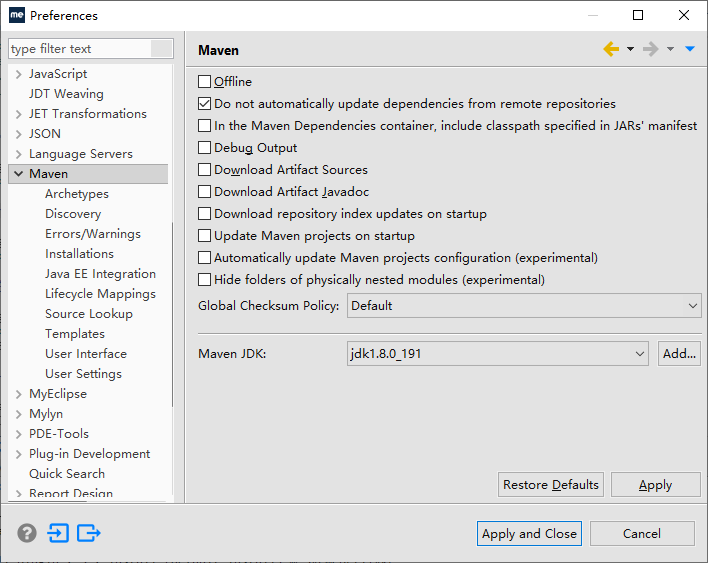The image size is (708, 563).
Task: Click Add... button next to Maven JDK
Action: (x=679, y=354)
